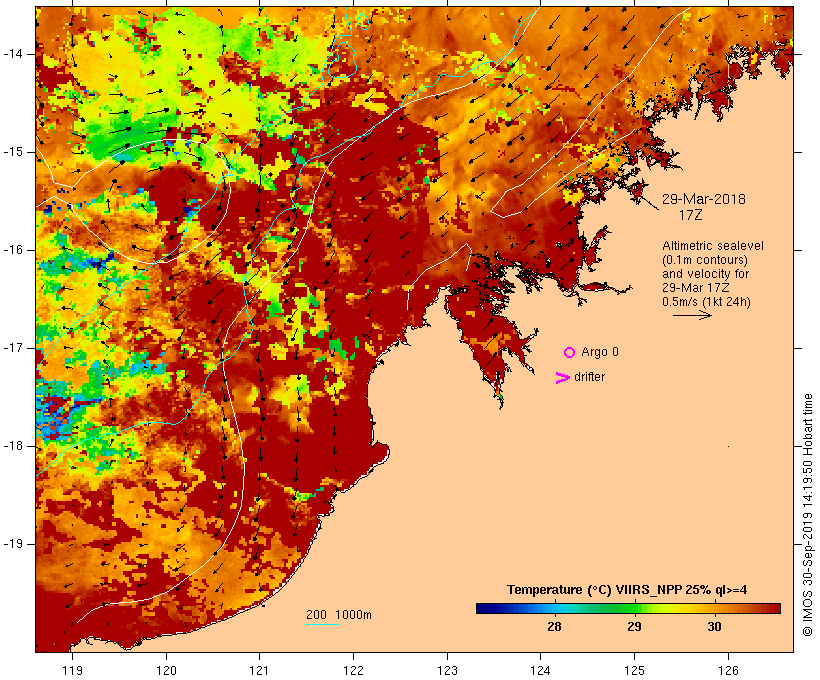Click the '125' longitude axis label
This screenshot has width=820, height=680.
click(635, 670)
